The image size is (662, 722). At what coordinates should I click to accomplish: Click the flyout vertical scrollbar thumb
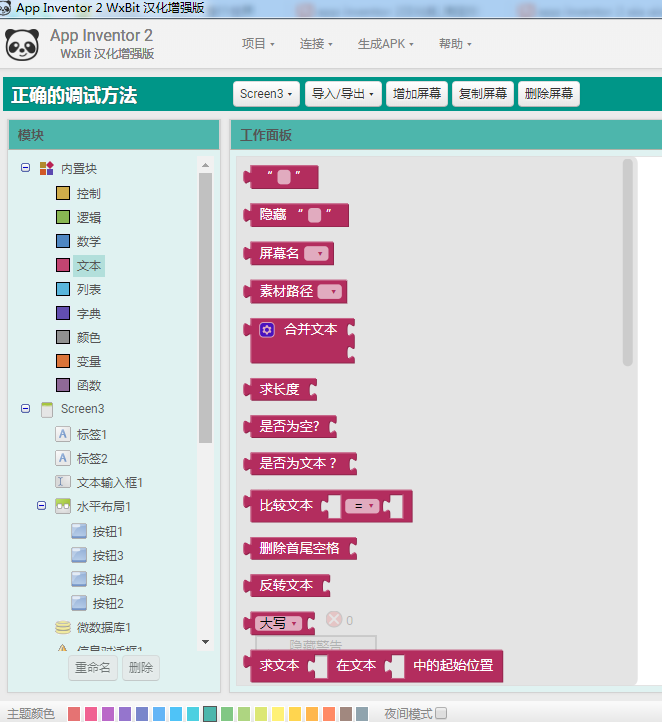point(627,262)
